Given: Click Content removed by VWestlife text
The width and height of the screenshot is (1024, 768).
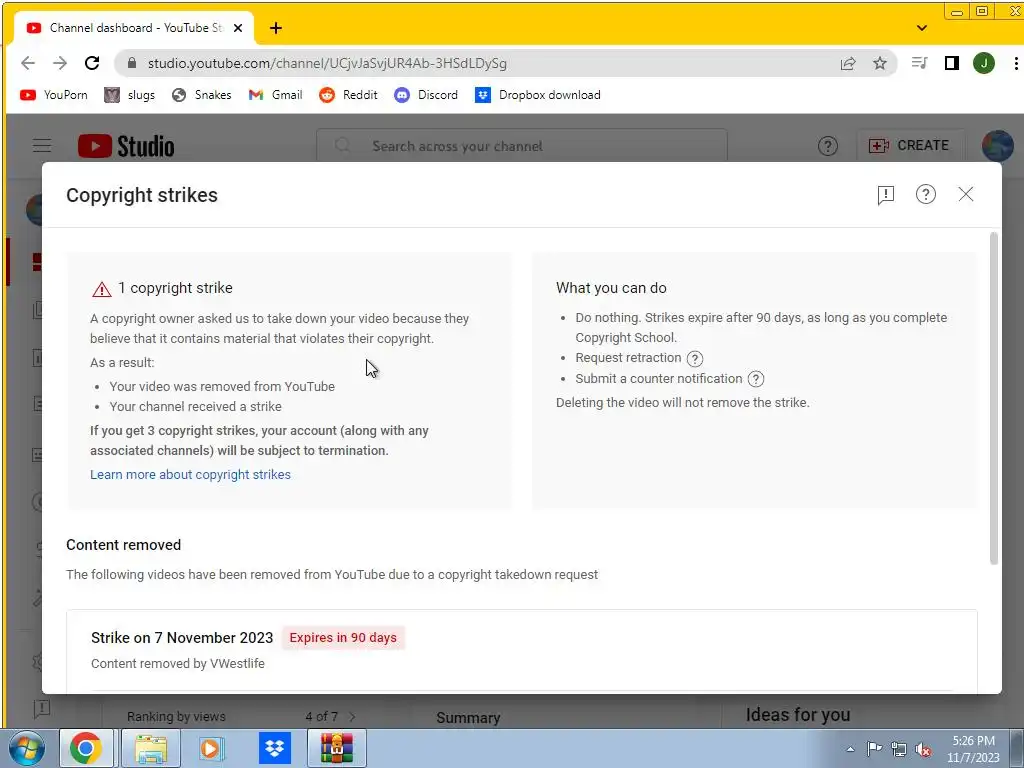Looking at the screenshot, I should [x=178, y=664].
